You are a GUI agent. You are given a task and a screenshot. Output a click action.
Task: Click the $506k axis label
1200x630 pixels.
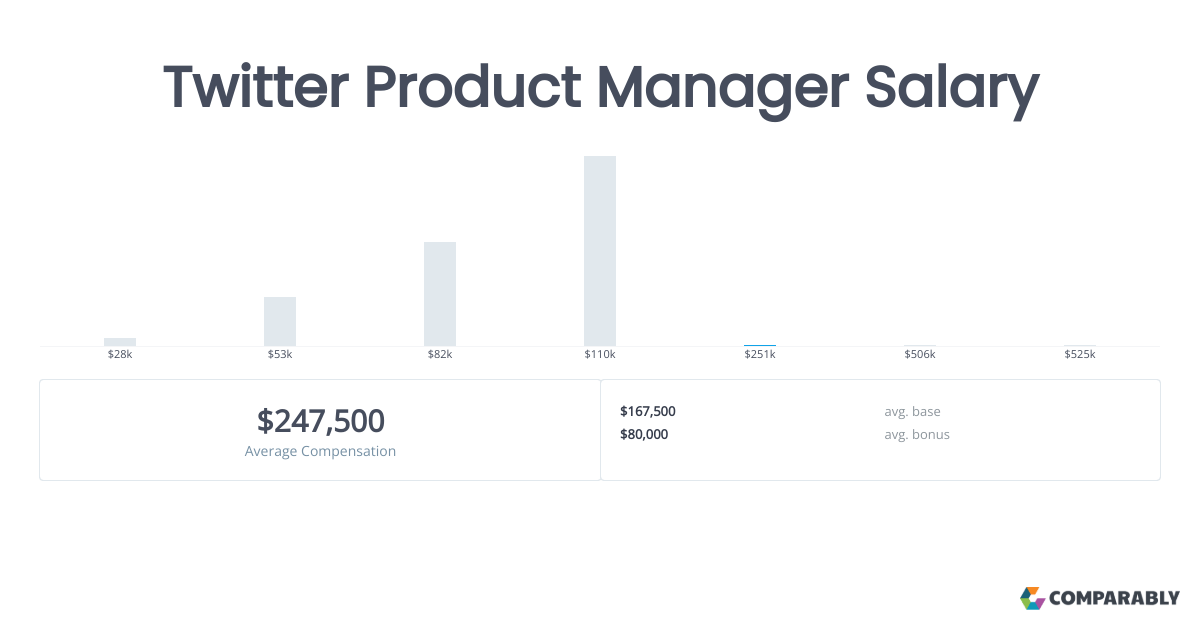pos(920,355)
